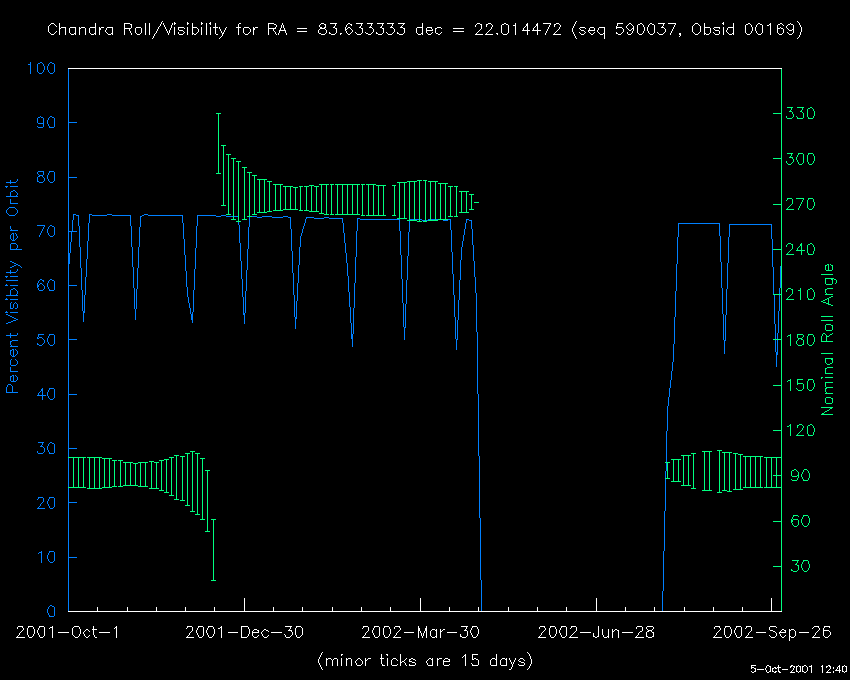Click the 0 tick label on left axis
The width and height of the screenshot is (850, 680).
pos(53,611)
